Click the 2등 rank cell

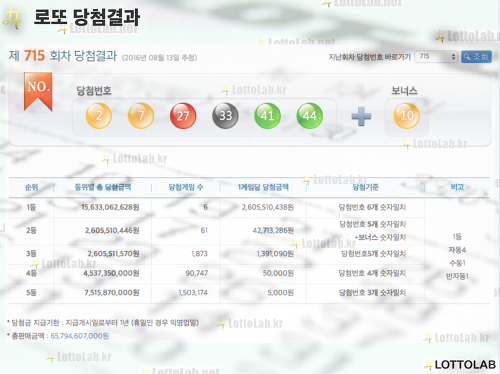(31, 230)
